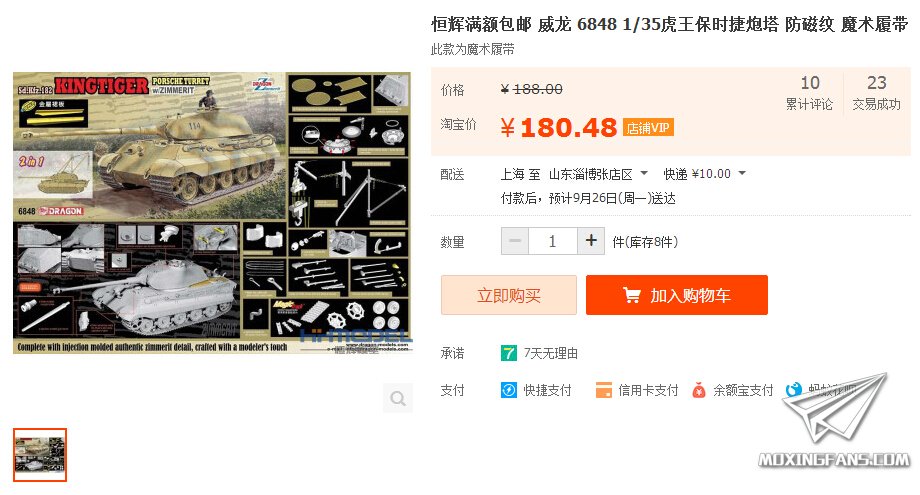The width and height of the screenshot is (920, 495).
Task: Click the 加入购物车 add to cart button
Action: (677, 295)
